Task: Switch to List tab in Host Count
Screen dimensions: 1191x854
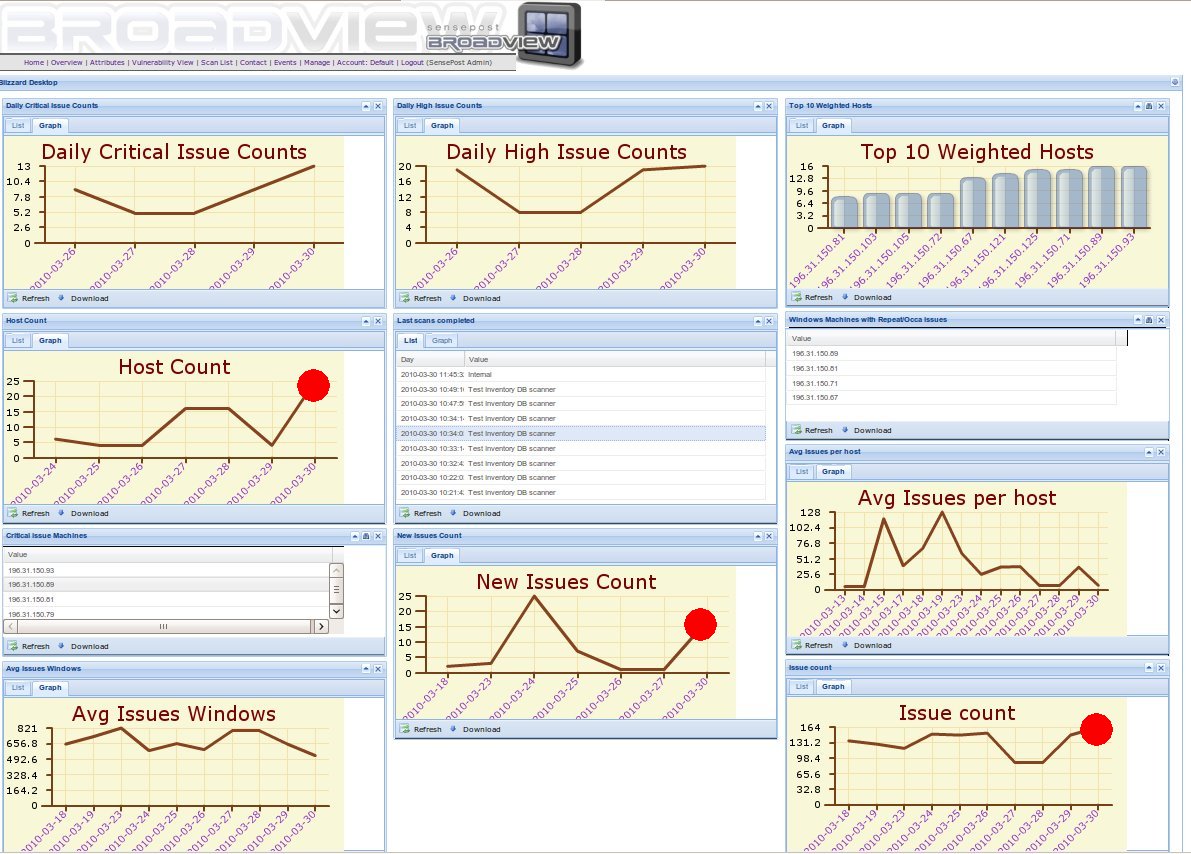Action: [18, 341]
